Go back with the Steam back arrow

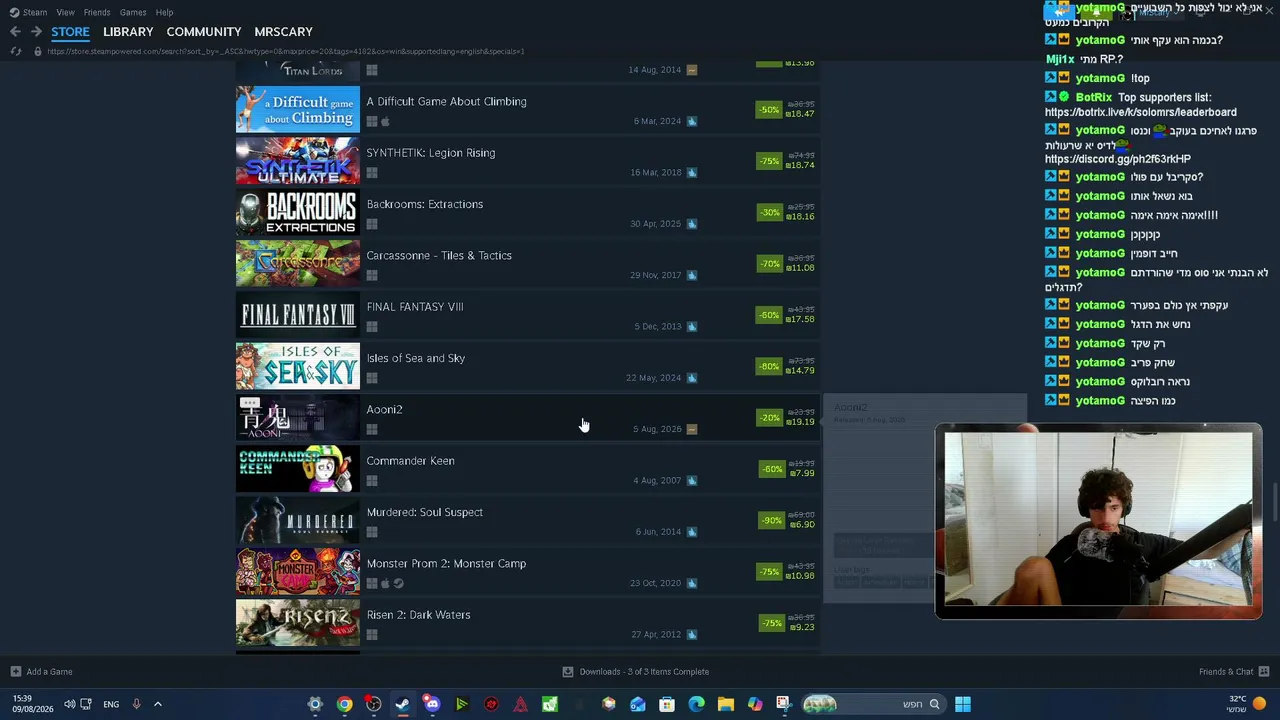click(15, 32)
